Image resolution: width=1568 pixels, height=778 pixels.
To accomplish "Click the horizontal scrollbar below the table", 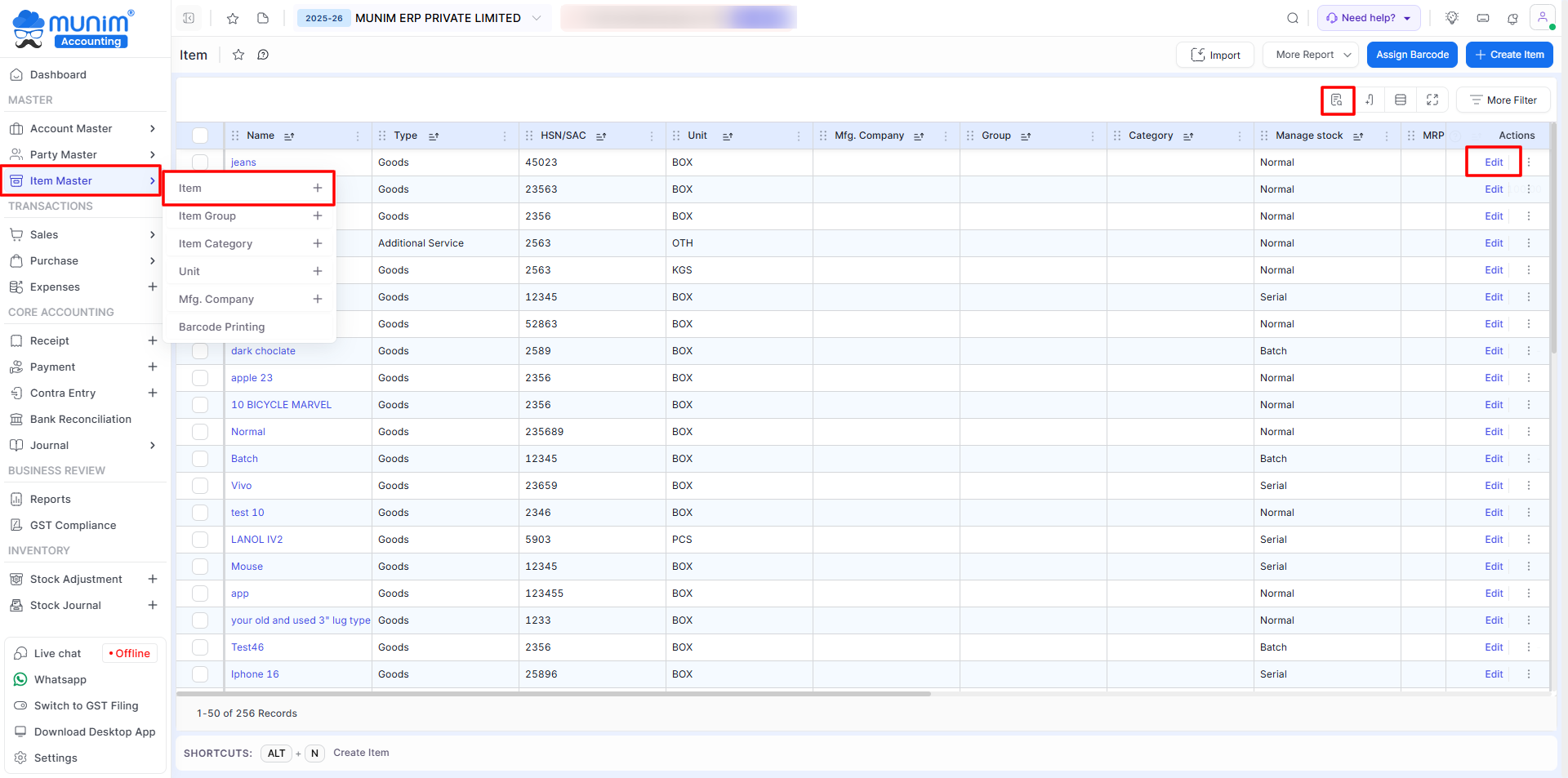I will tap(554, 694).
